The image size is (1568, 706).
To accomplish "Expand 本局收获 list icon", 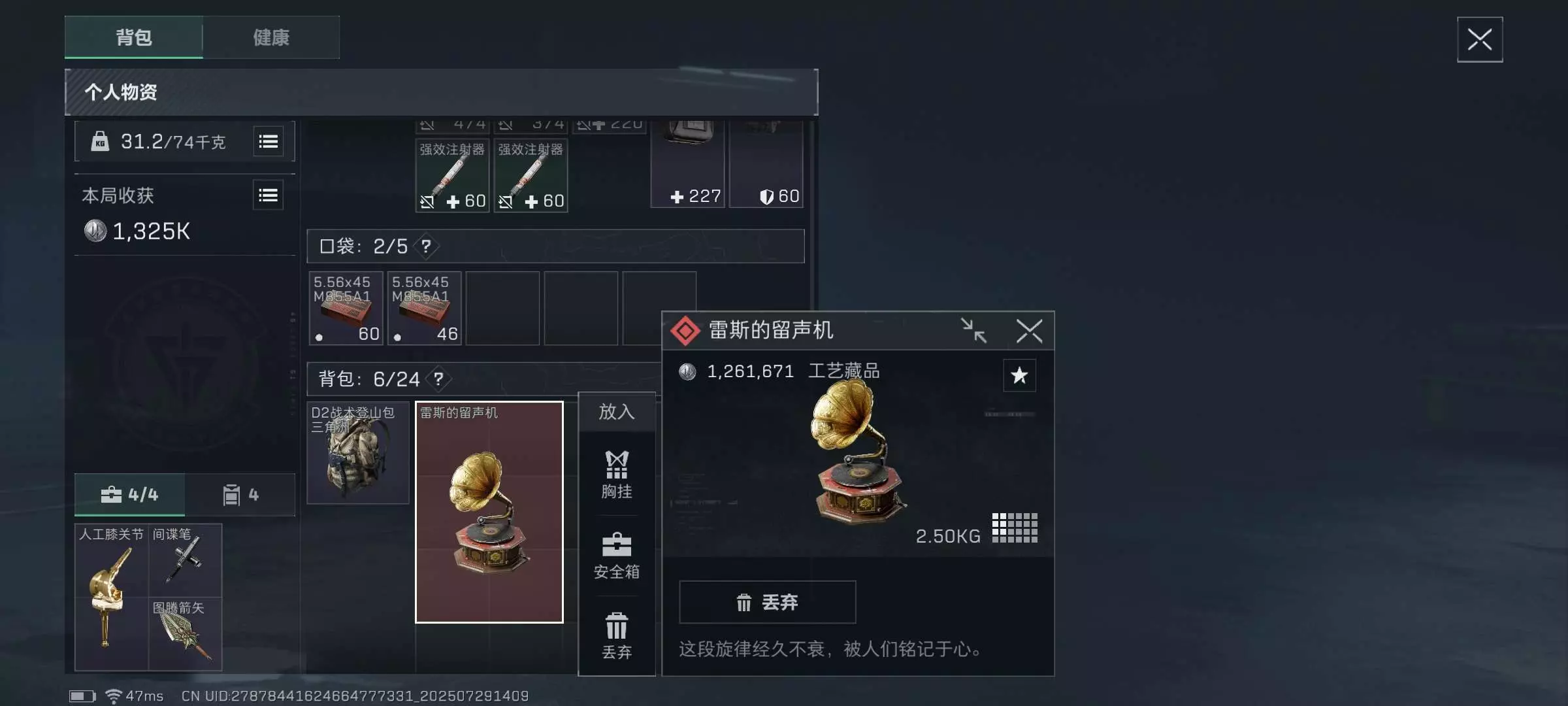I will point(268,195).
